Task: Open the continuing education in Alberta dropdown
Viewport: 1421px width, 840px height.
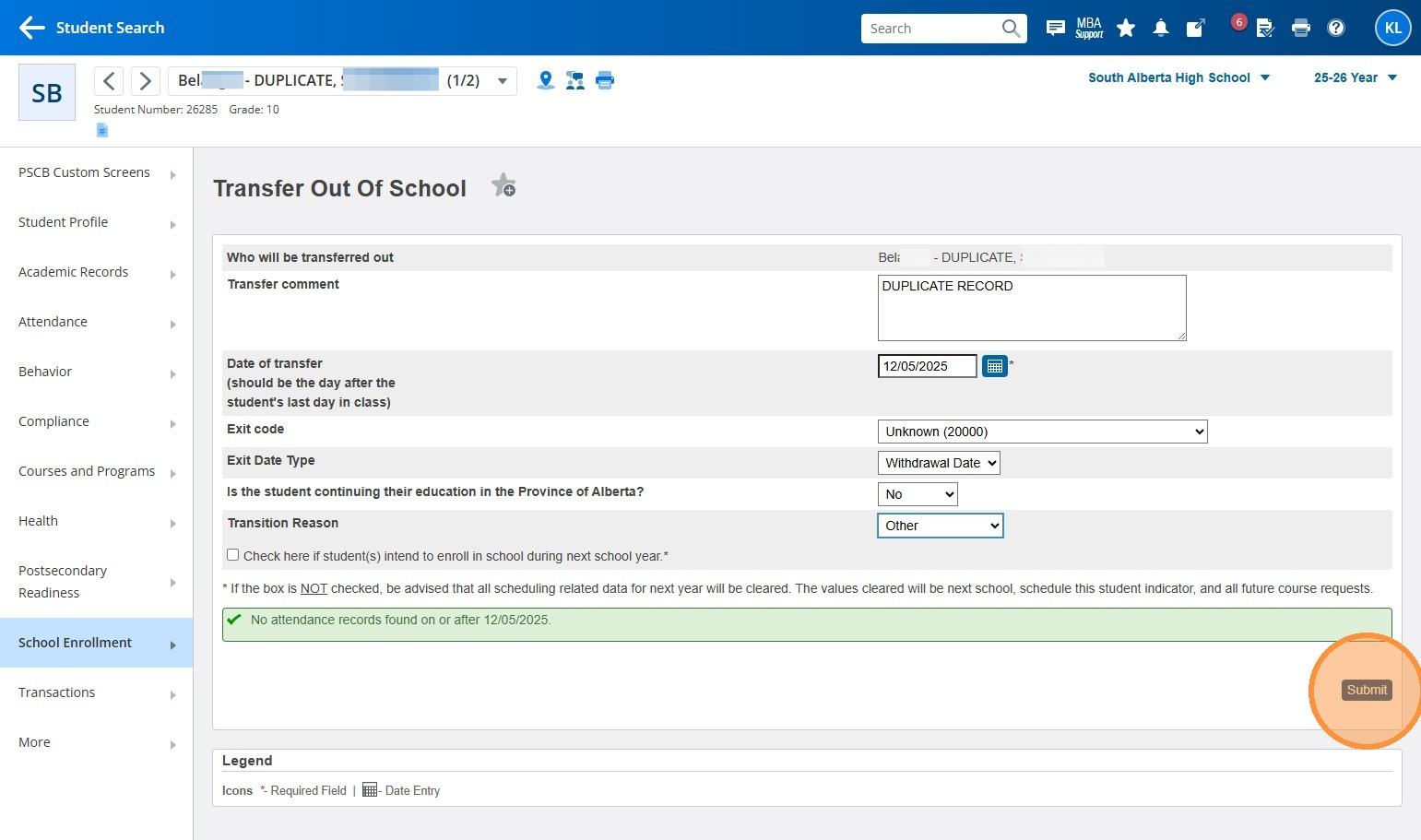Action: [918, 494]
